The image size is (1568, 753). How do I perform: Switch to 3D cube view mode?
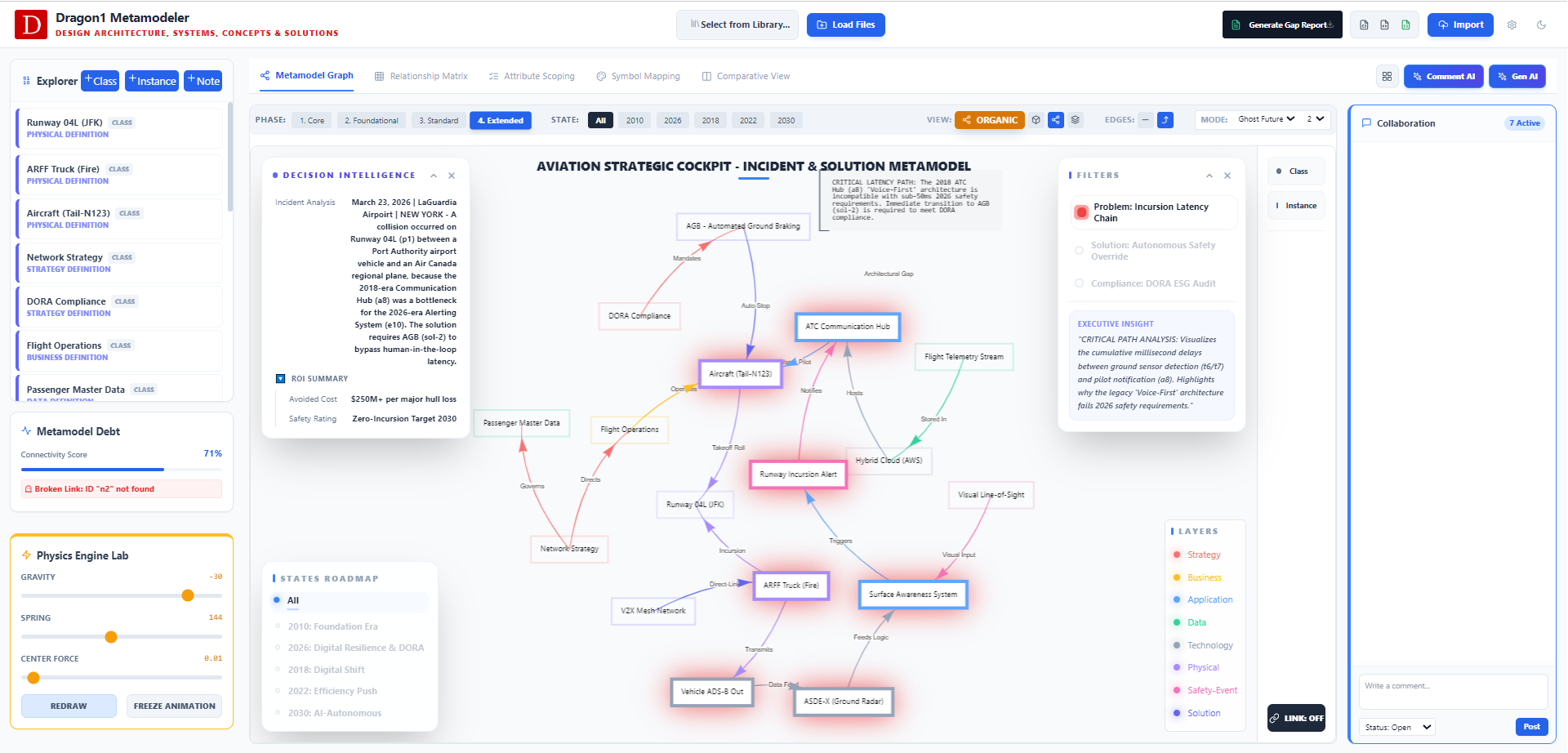pos(1036,119)
